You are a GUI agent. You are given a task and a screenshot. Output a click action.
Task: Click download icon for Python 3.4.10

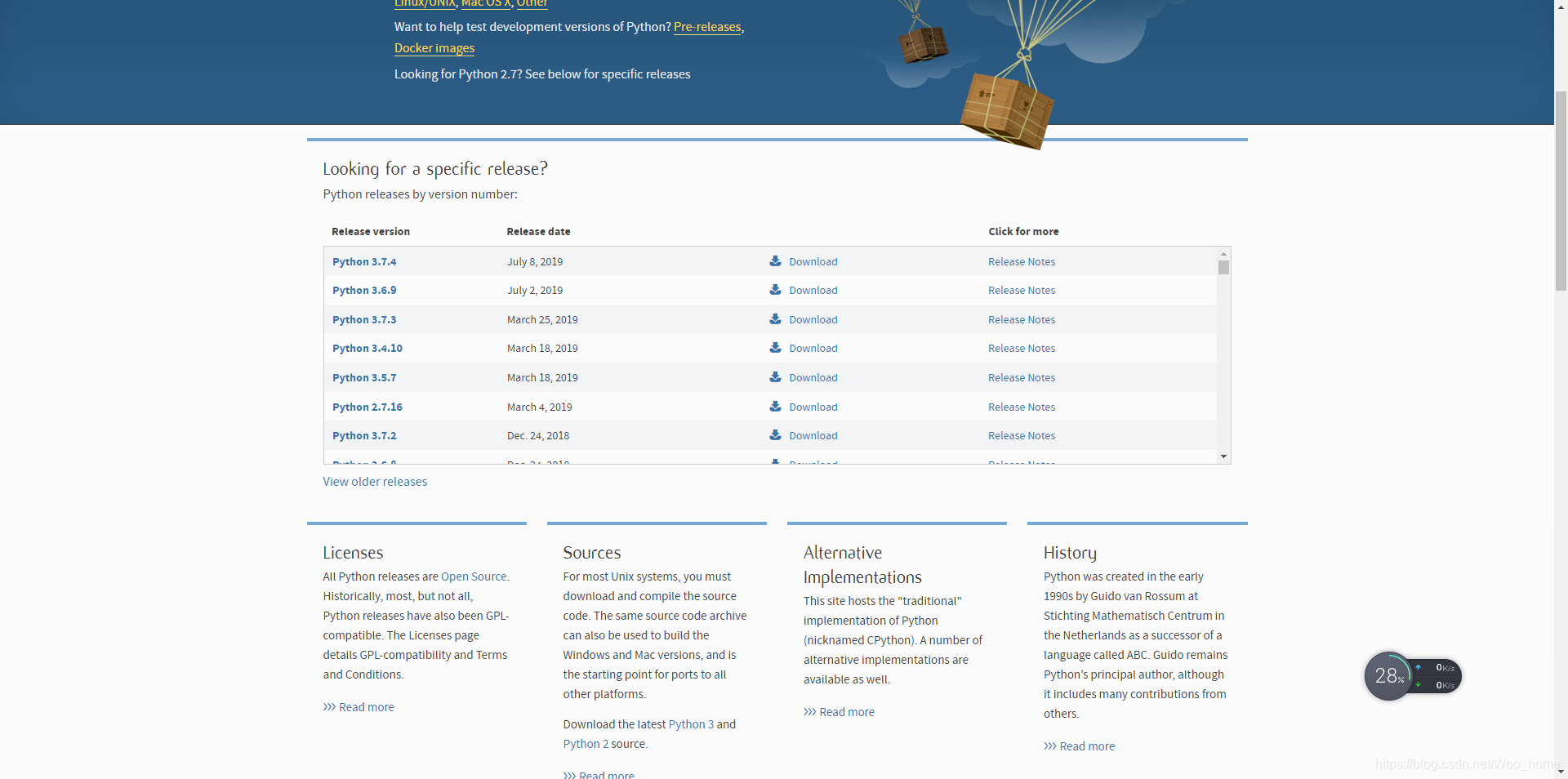click(775, 348)
